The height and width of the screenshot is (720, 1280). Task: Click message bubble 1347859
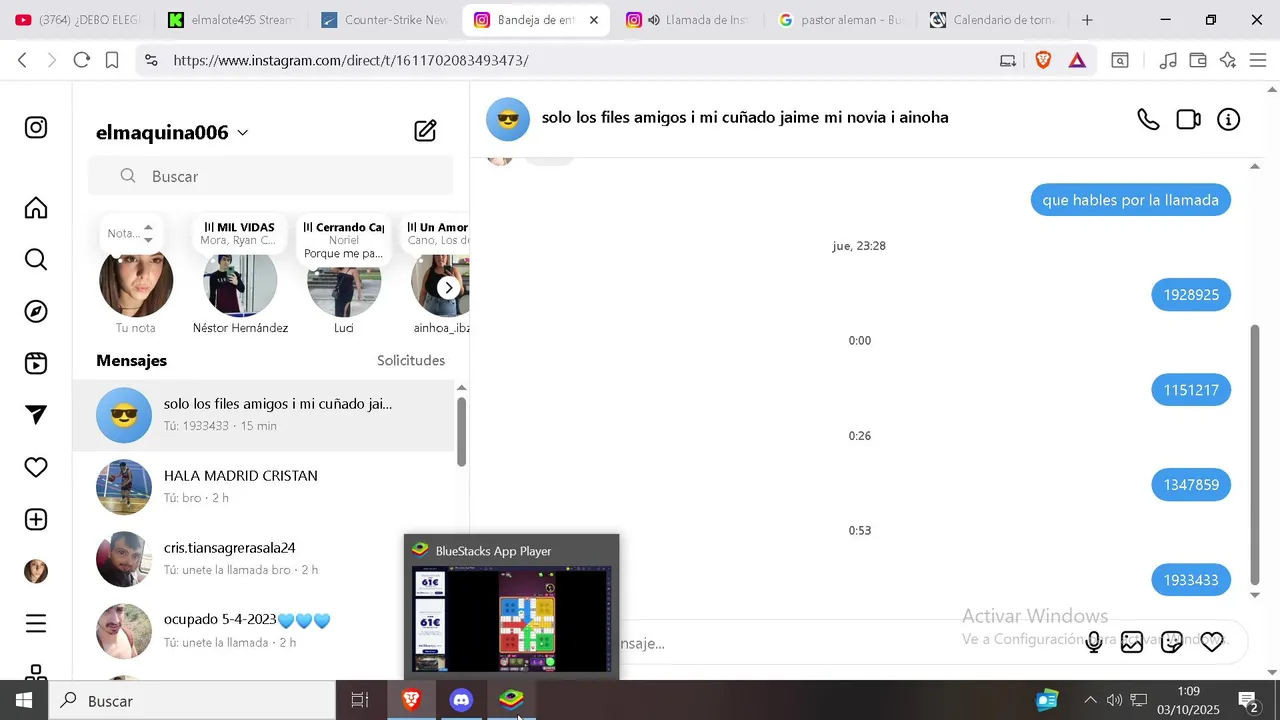coord(1191,485)
